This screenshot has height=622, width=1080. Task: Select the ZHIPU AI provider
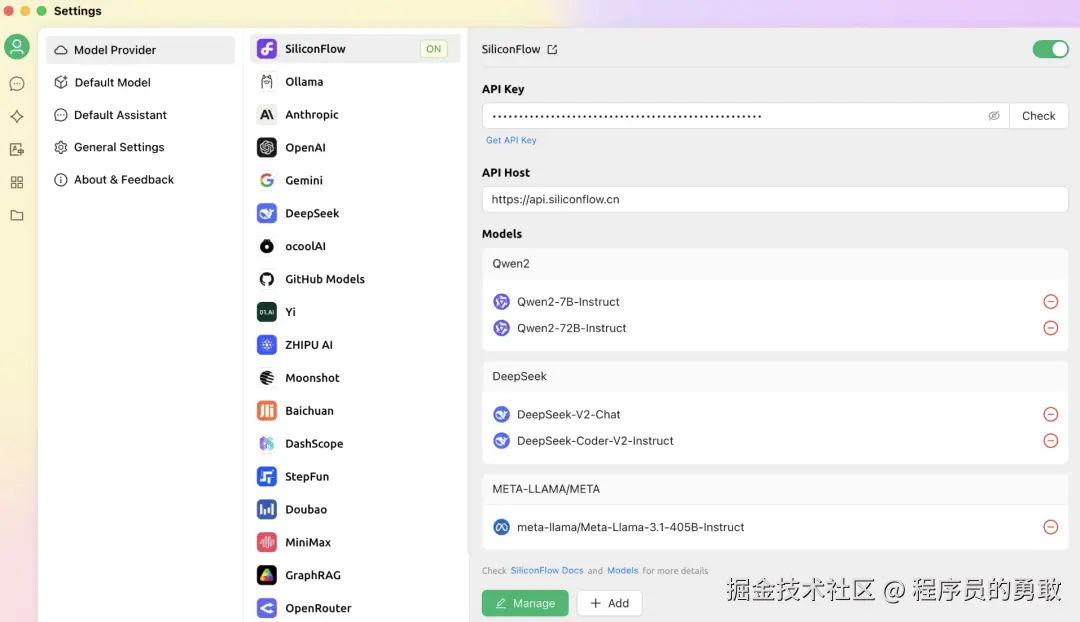(354, 345)
